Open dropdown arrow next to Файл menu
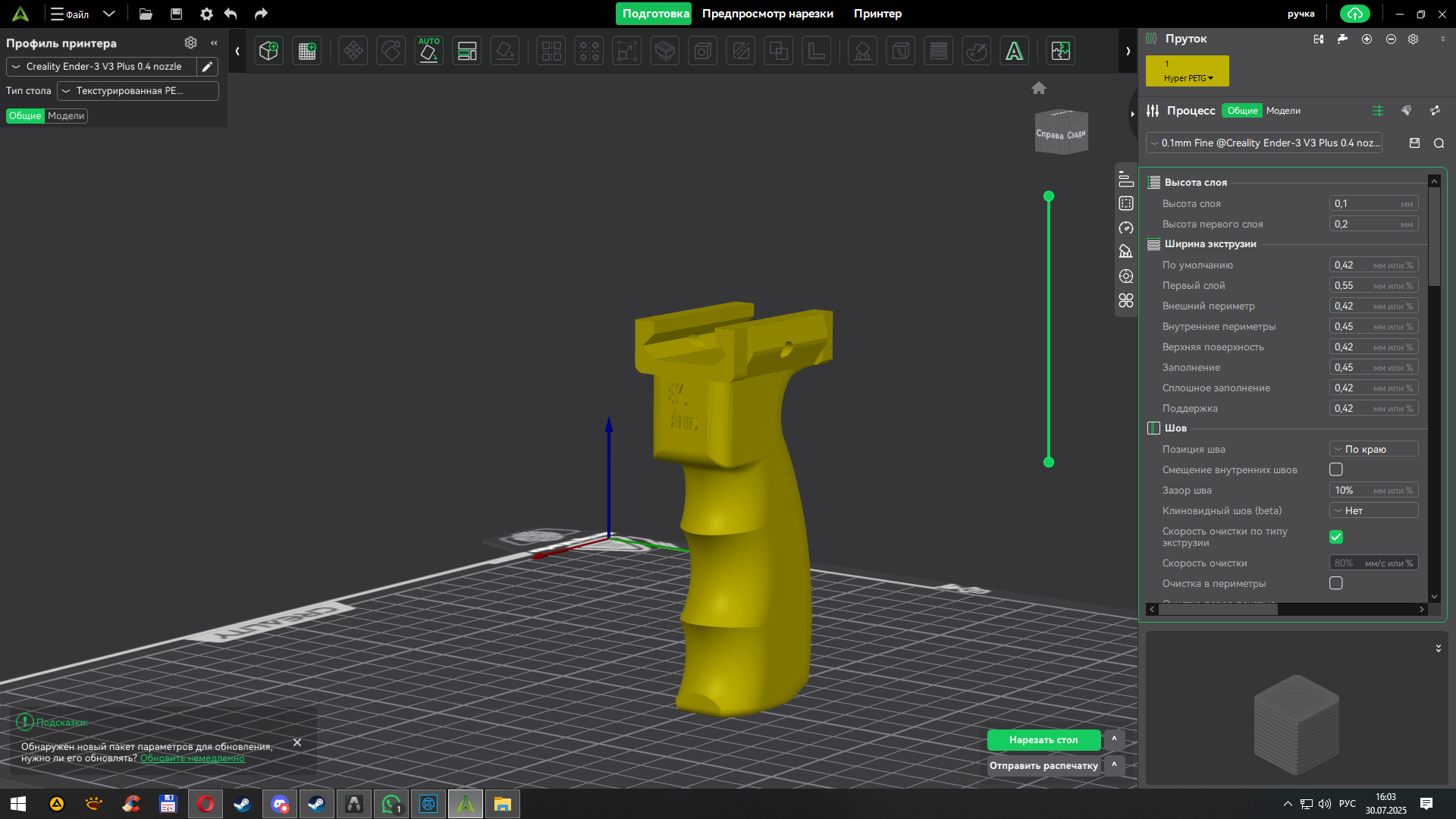 tap(109, 14)
